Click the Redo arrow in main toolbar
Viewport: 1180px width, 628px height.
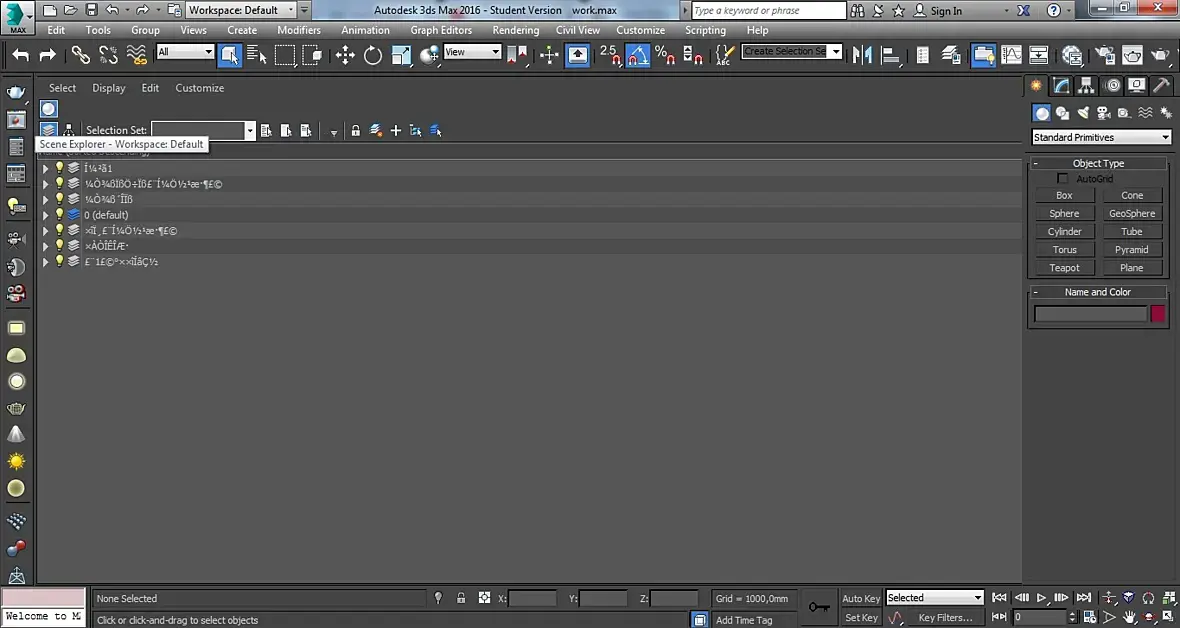point(47,54)
